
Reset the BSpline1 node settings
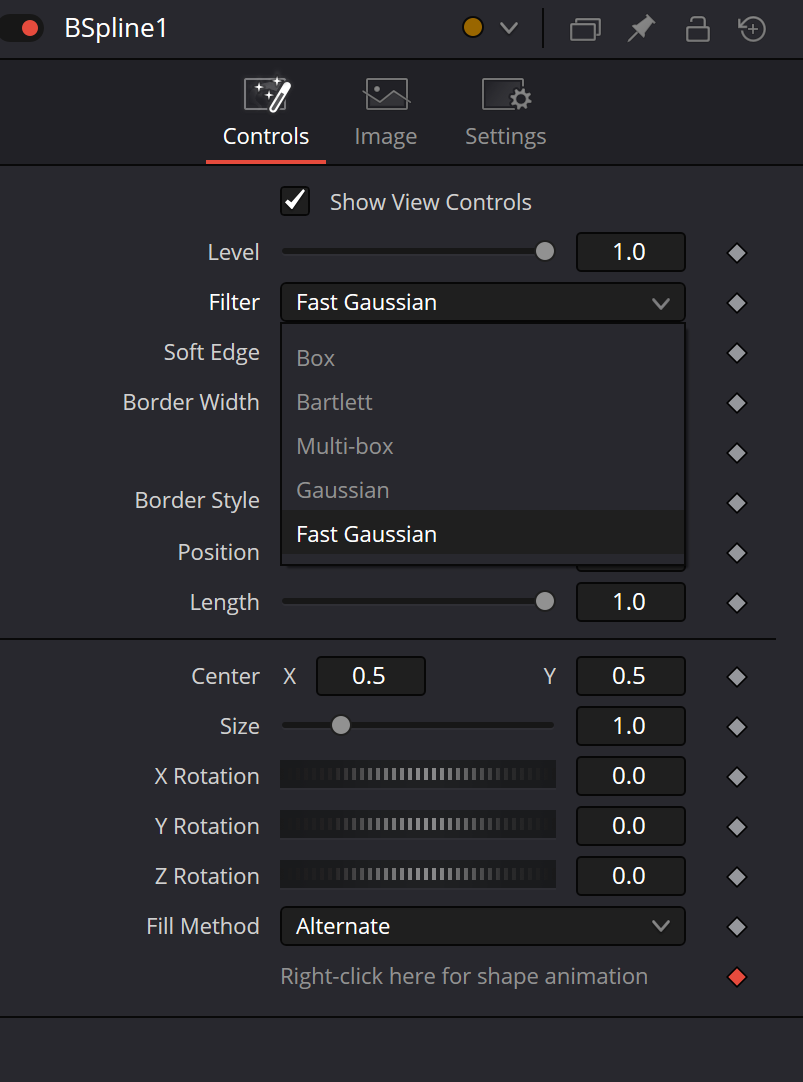coord(752,29)
